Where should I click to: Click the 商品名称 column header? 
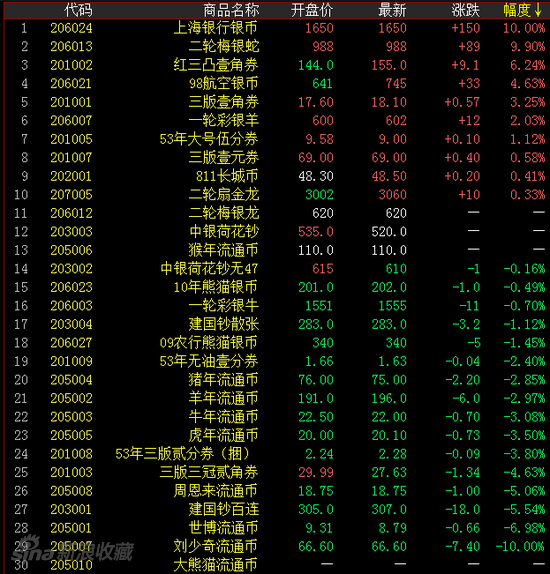pos(231,10)
